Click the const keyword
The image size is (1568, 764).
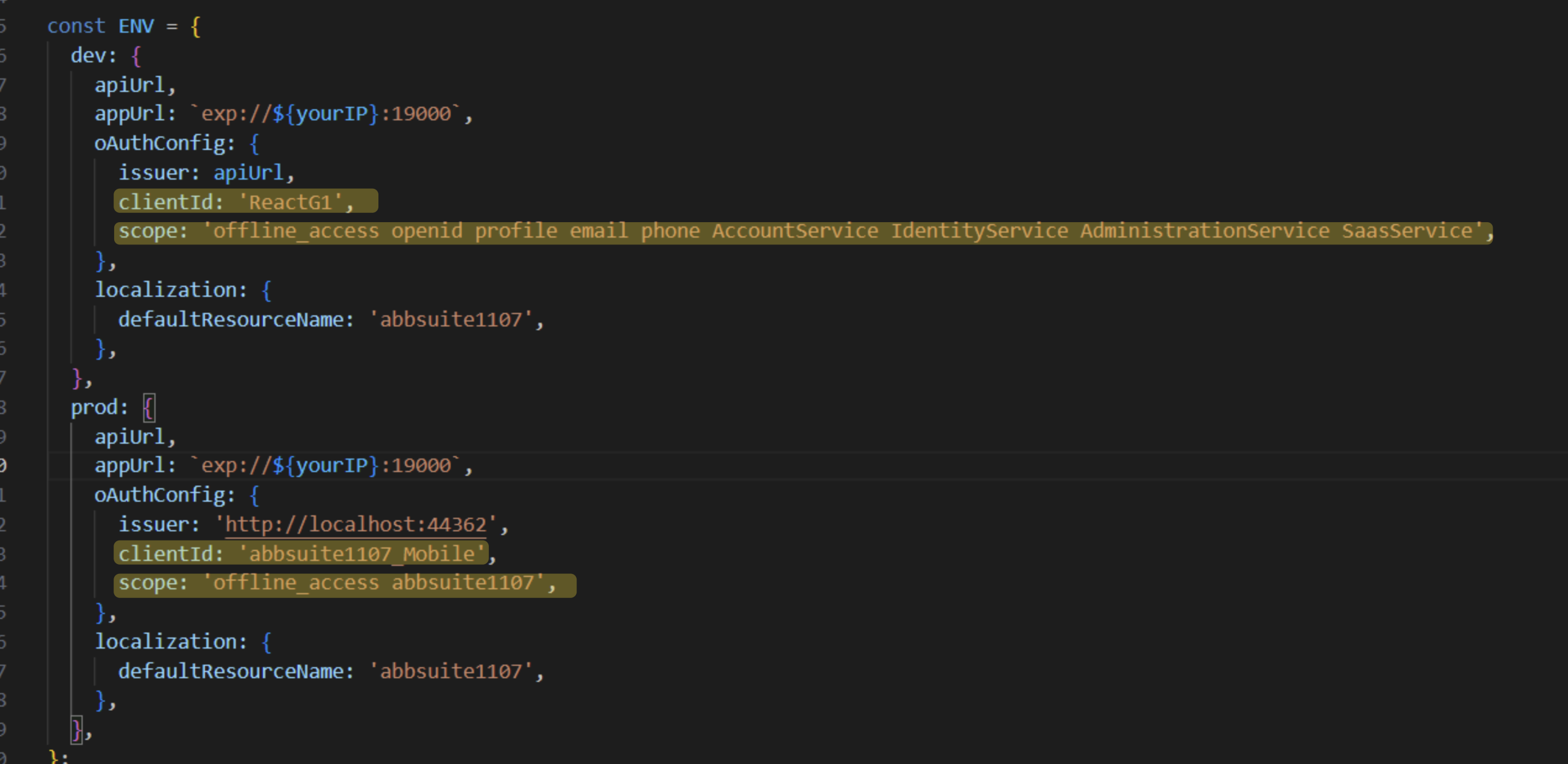(x=76, y=26)
